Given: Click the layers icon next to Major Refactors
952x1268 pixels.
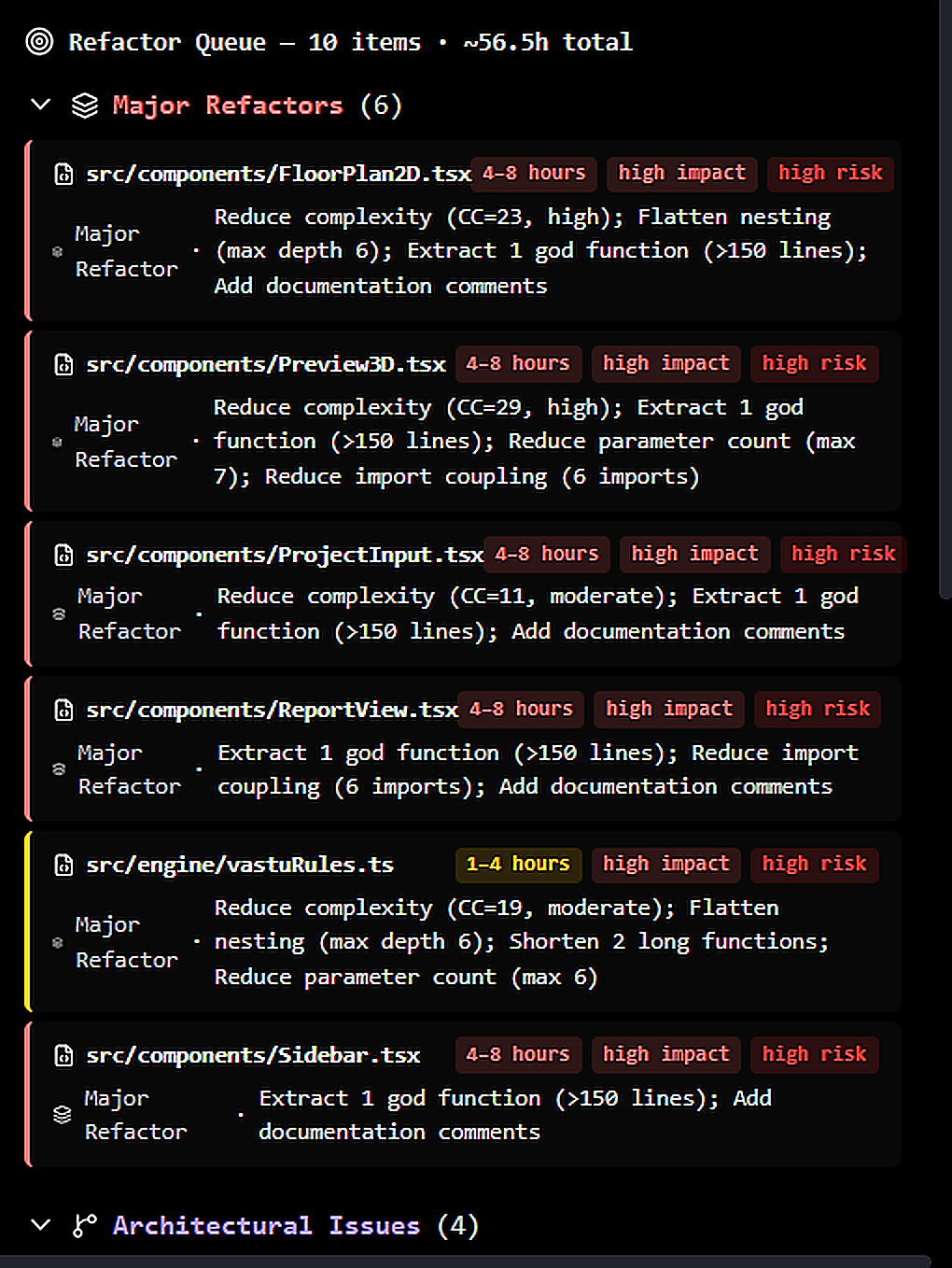Looking at the screenshot, I should (x=85, y=106).
